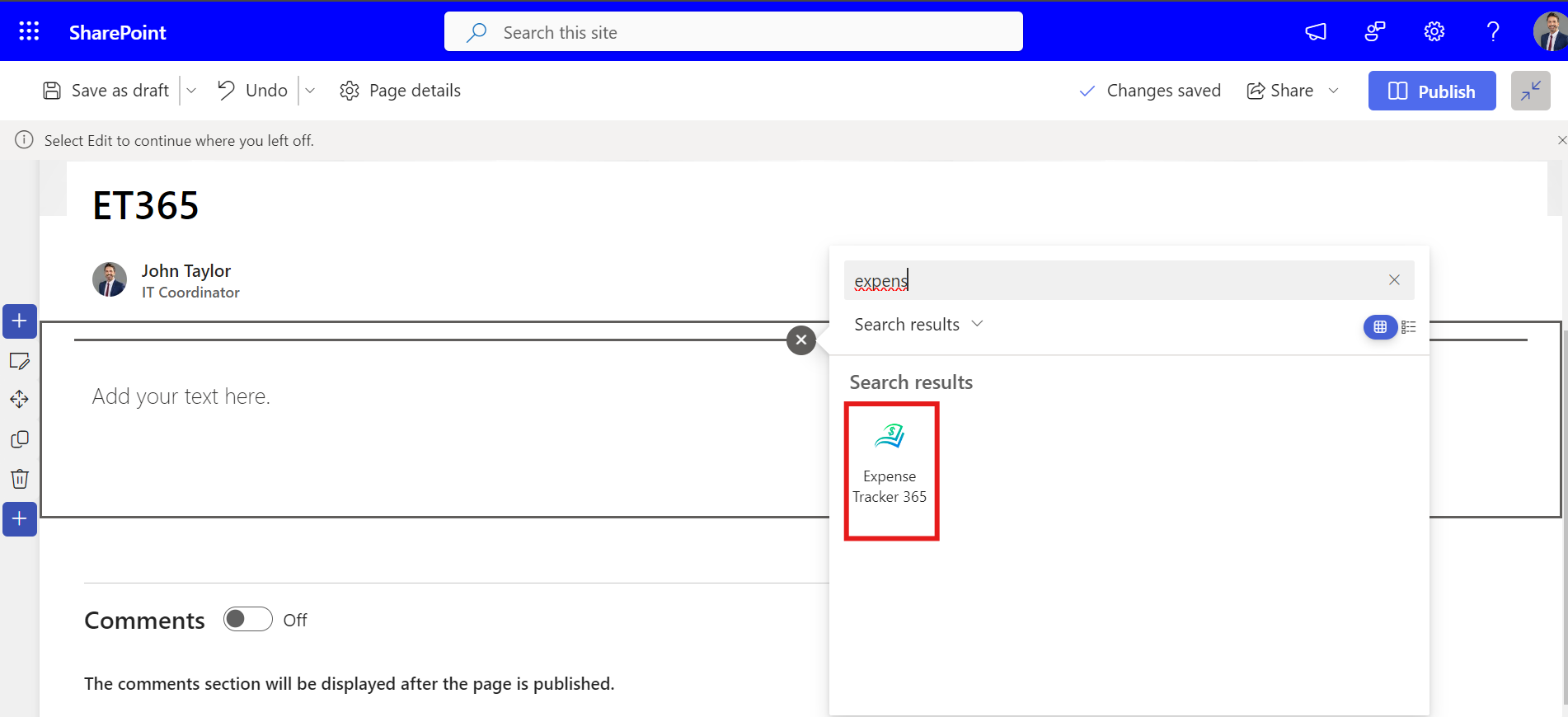Click the Edit section icon
The image size is (1568, 717).
coord(20,360)
